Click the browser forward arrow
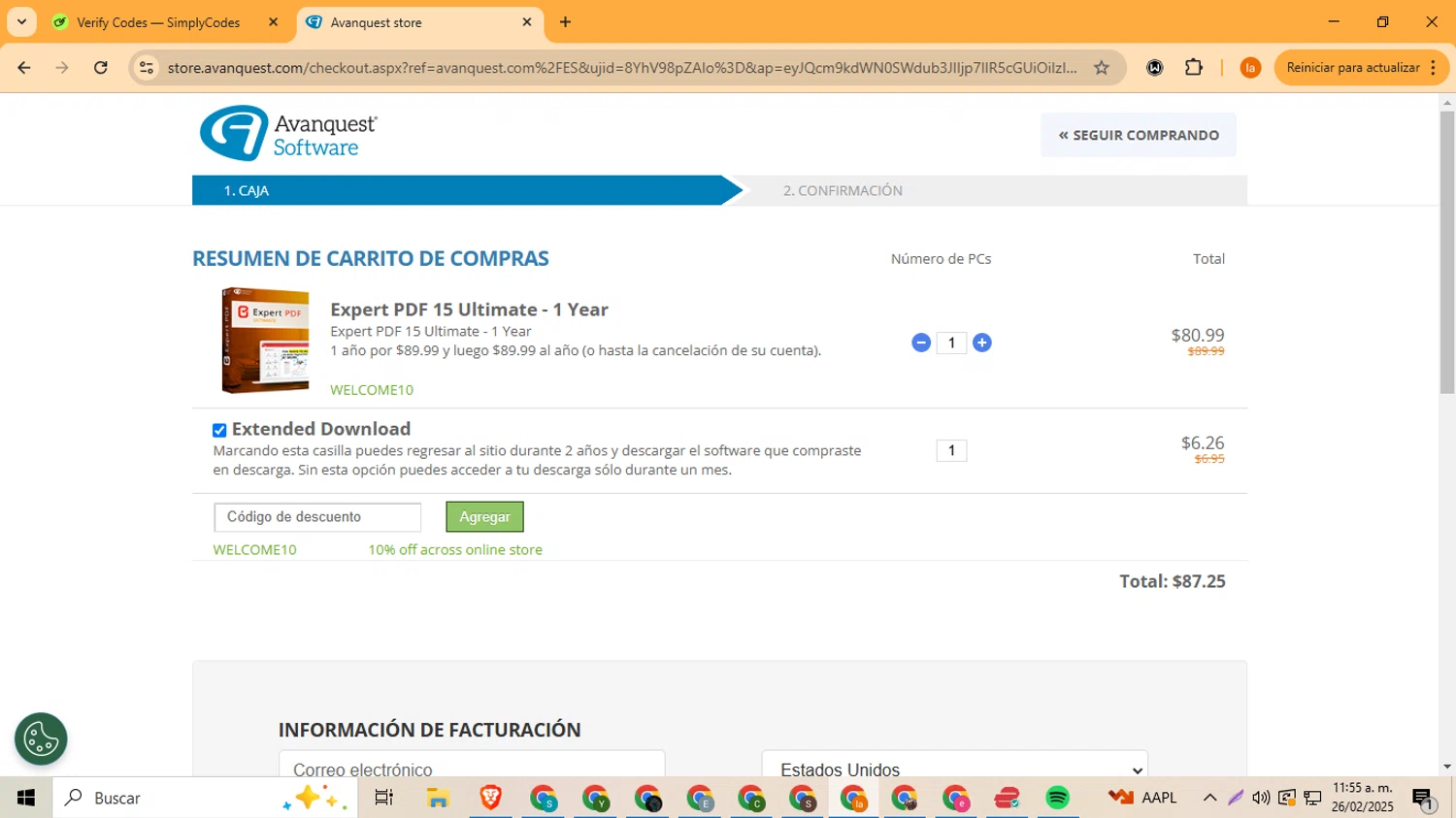Image resolution: width=1456 pixels, height=818 pixels. coord(62,68)
